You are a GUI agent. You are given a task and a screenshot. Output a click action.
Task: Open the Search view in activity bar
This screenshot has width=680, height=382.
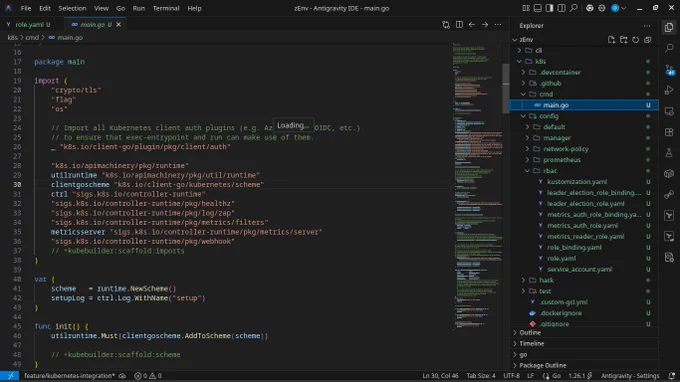[x=669, y=48]
